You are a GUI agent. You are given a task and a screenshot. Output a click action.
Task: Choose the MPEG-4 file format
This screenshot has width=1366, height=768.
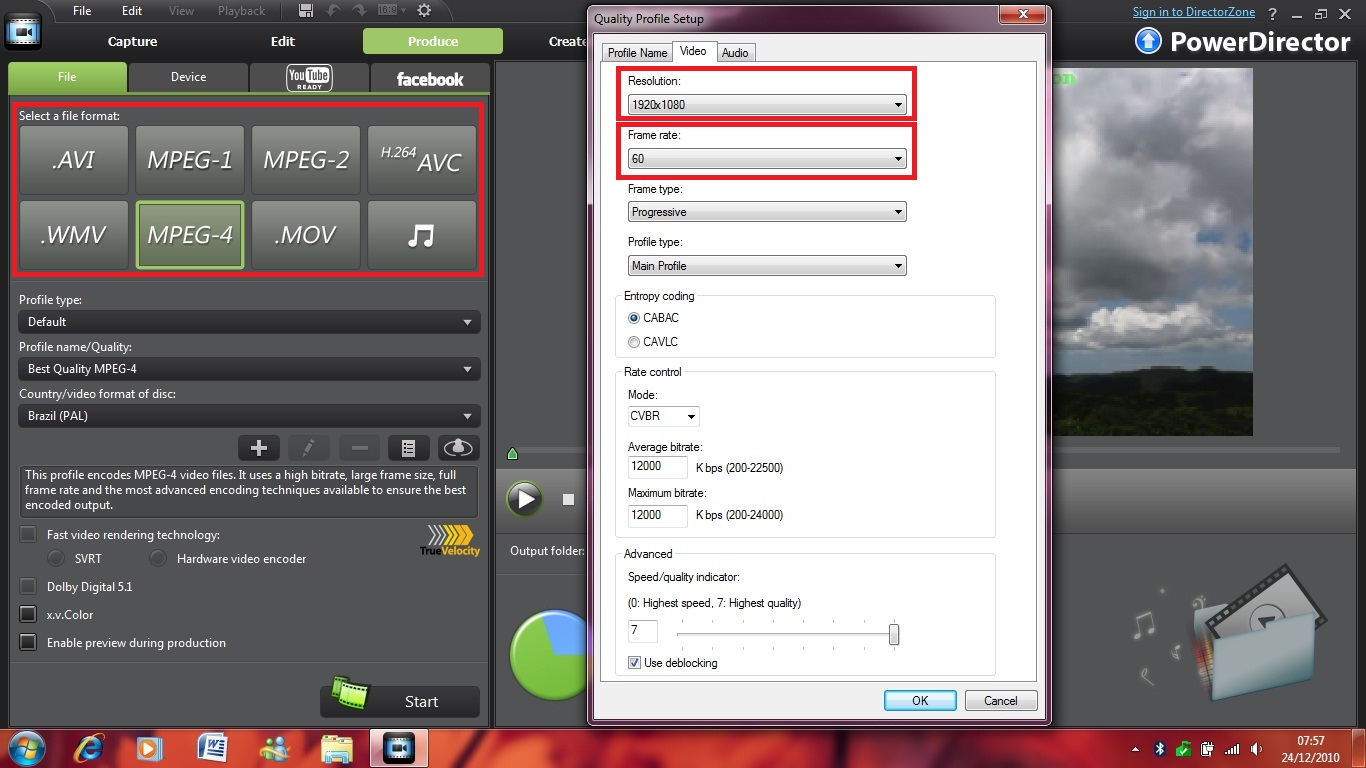[x=190, y=235]
